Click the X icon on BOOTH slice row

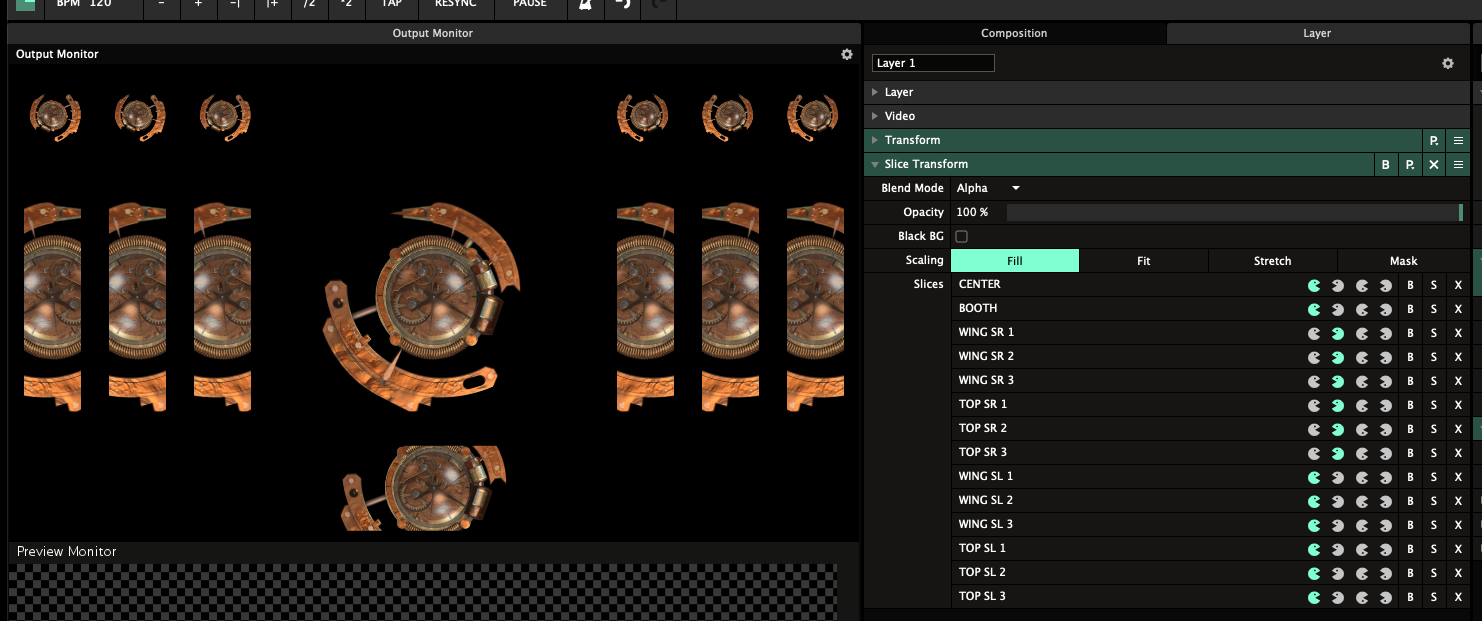coord(1458,309)
